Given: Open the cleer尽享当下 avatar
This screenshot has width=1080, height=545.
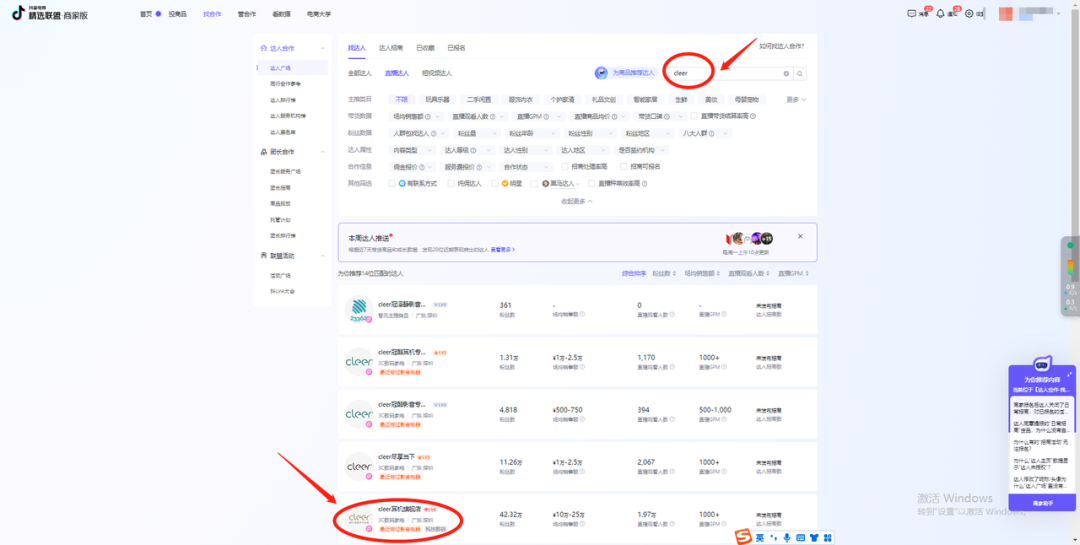Looking at the screenshot, I should 358,466.
